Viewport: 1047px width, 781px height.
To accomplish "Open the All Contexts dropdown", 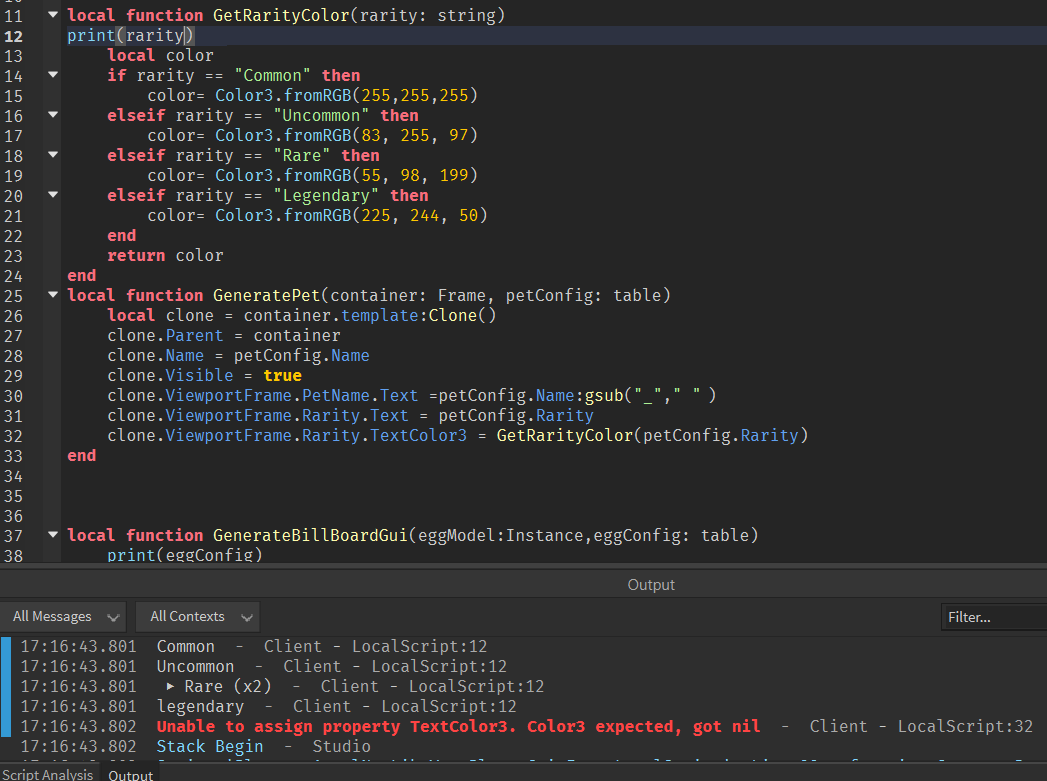I will tap(197, 616).
